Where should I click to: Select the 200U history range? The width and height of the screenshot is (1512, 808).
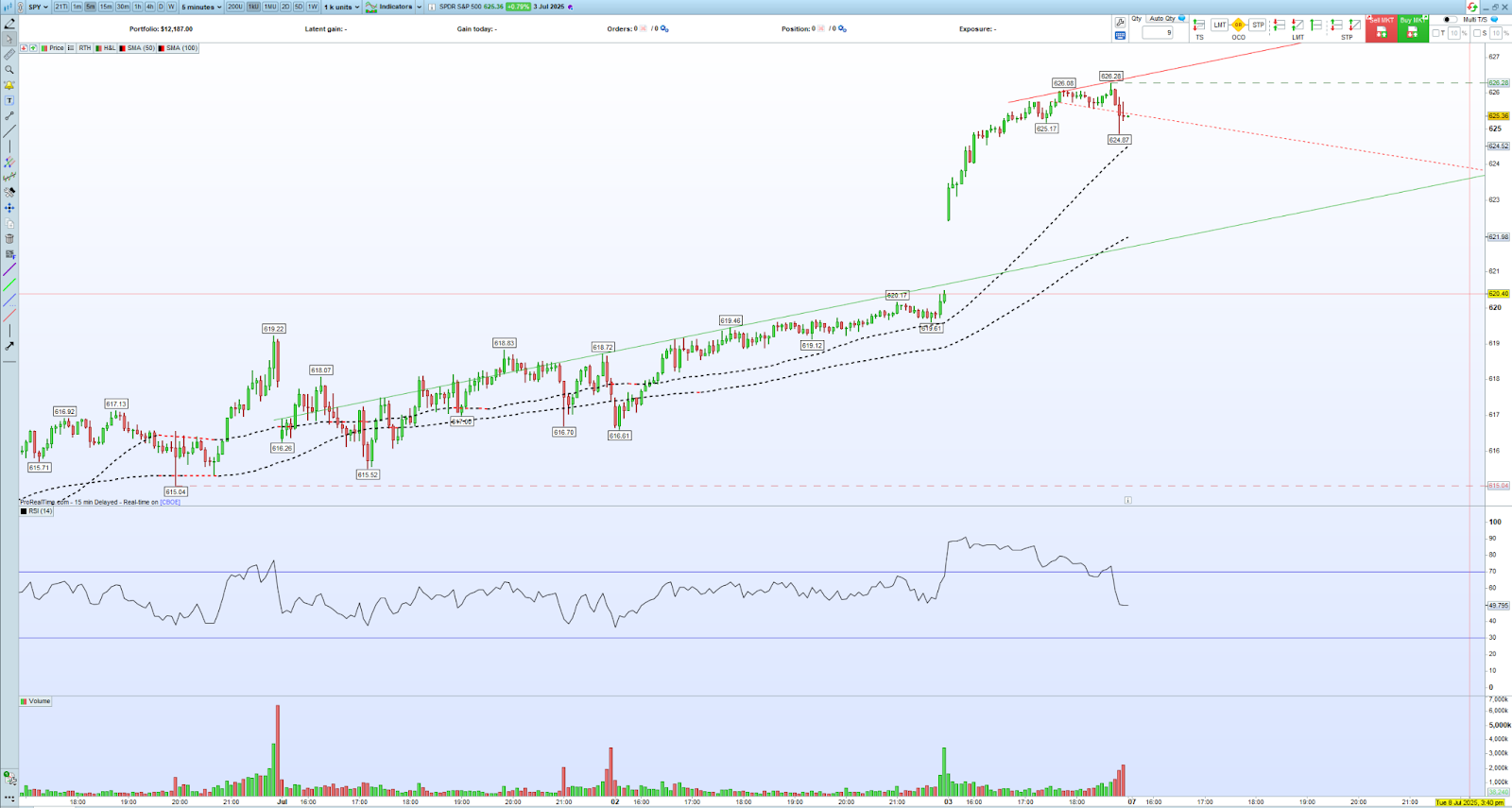(234, 7)
